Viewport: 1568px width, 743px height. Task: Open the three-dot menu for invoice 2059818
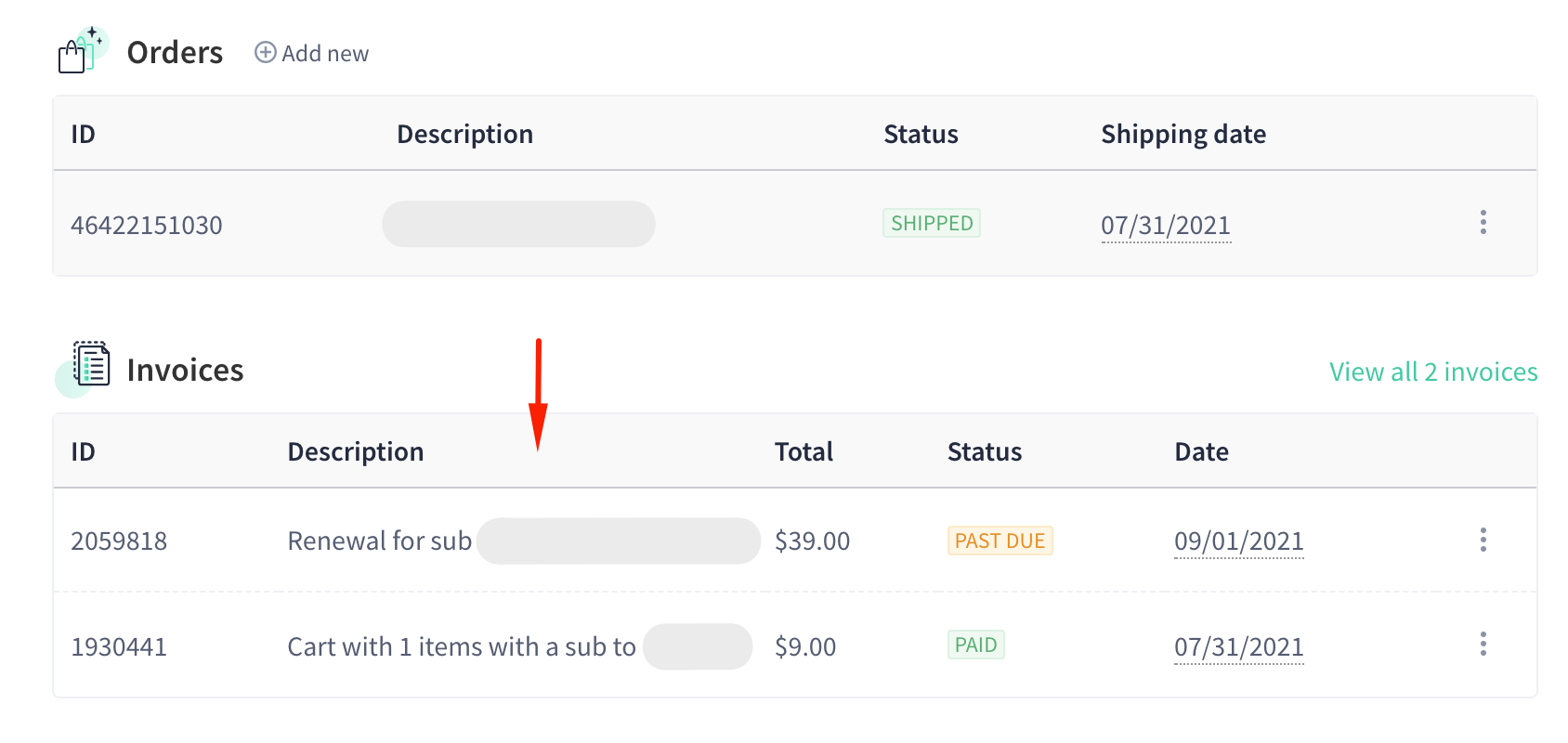1483,540
